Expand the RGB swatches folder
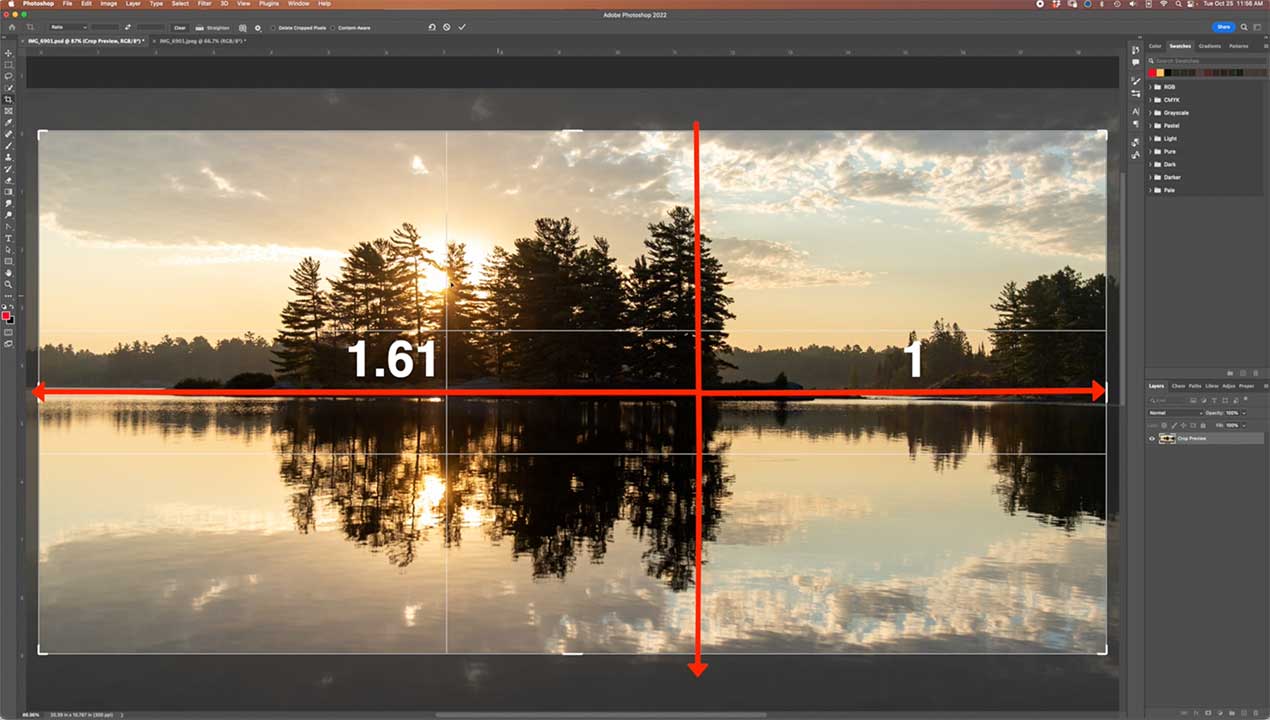This screenshot has height=720, width=1270. 1150,87
